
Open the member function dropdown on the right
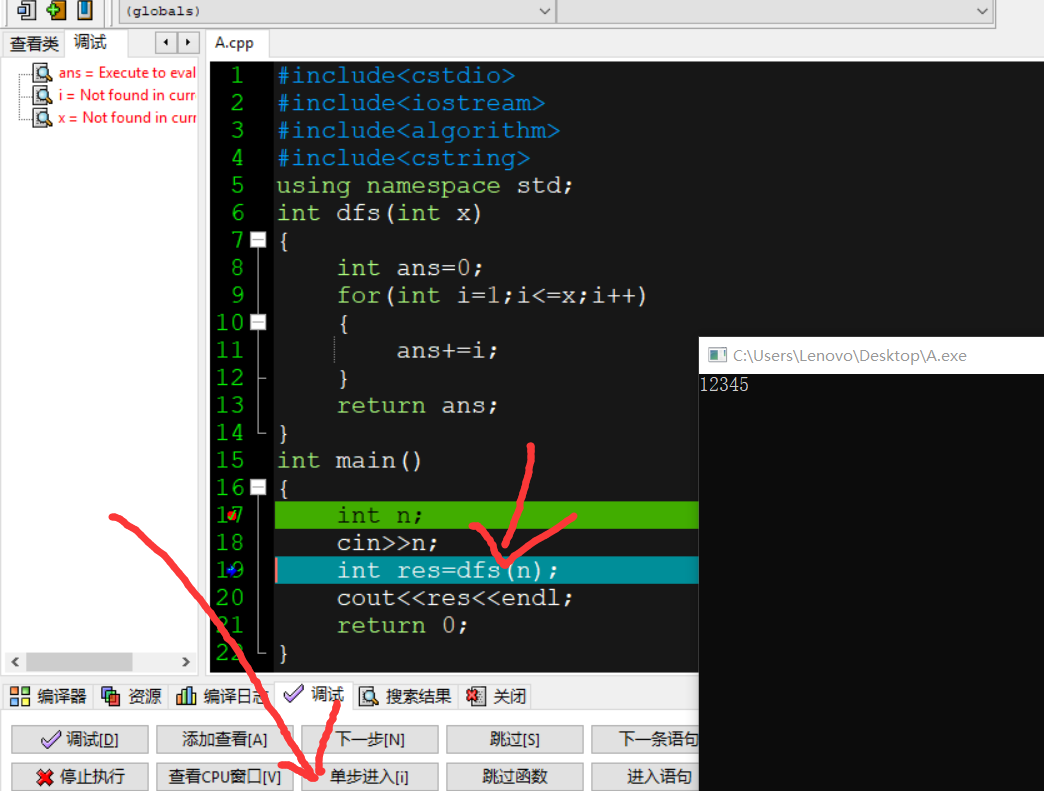click(x=774, y=11)
